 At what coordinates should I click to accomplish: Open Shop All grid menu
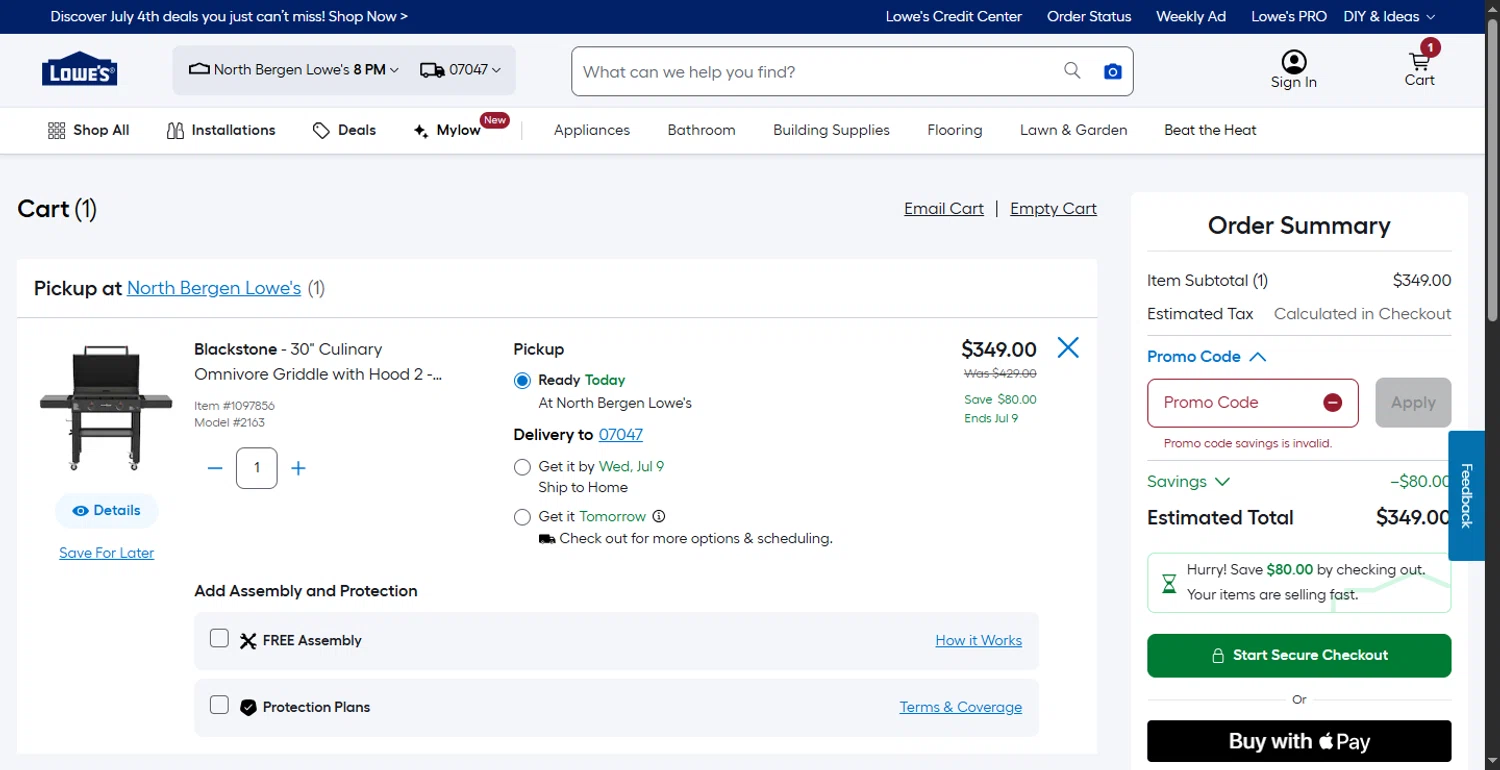(89, 130)
